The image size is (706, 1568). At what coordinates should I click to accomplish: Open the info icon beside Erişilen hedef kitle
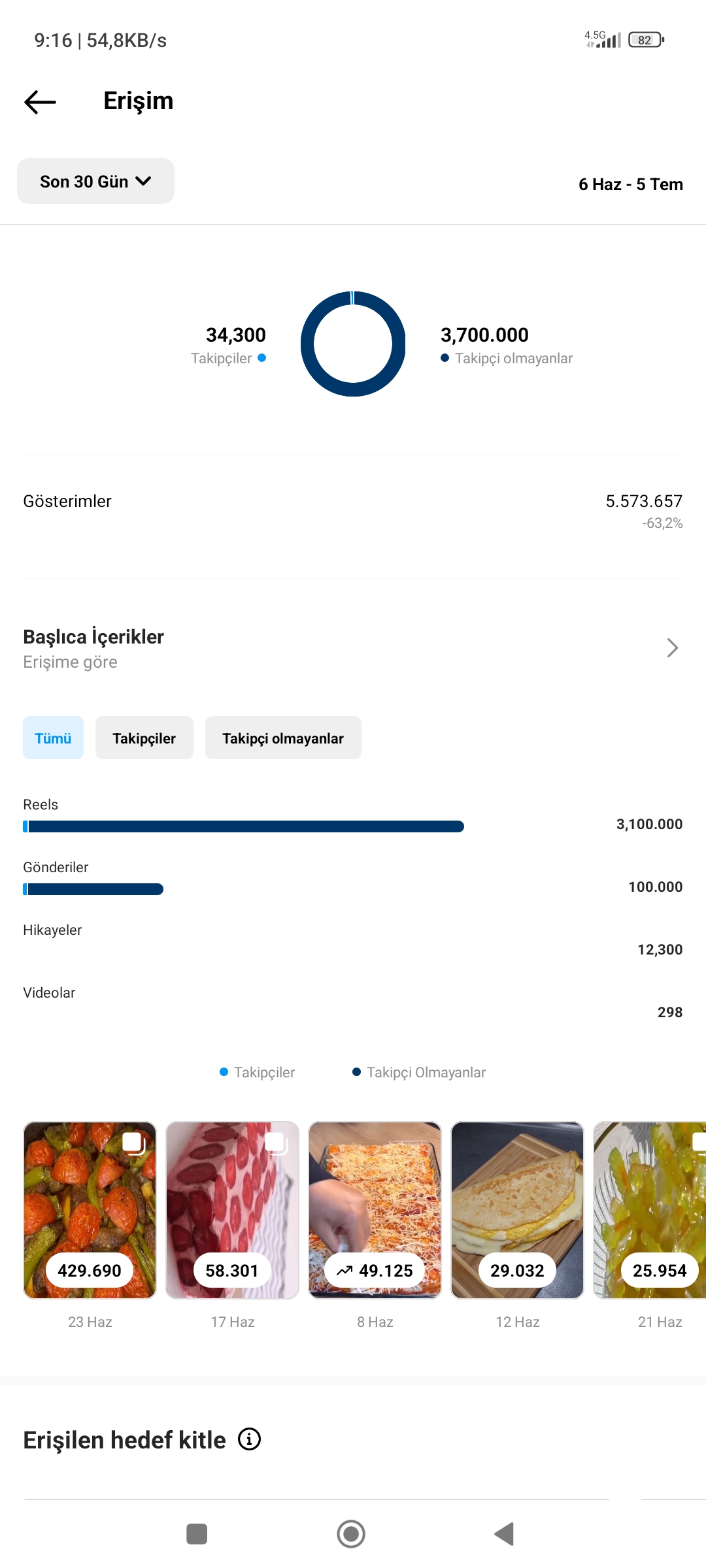click(x=249, y=1439)
